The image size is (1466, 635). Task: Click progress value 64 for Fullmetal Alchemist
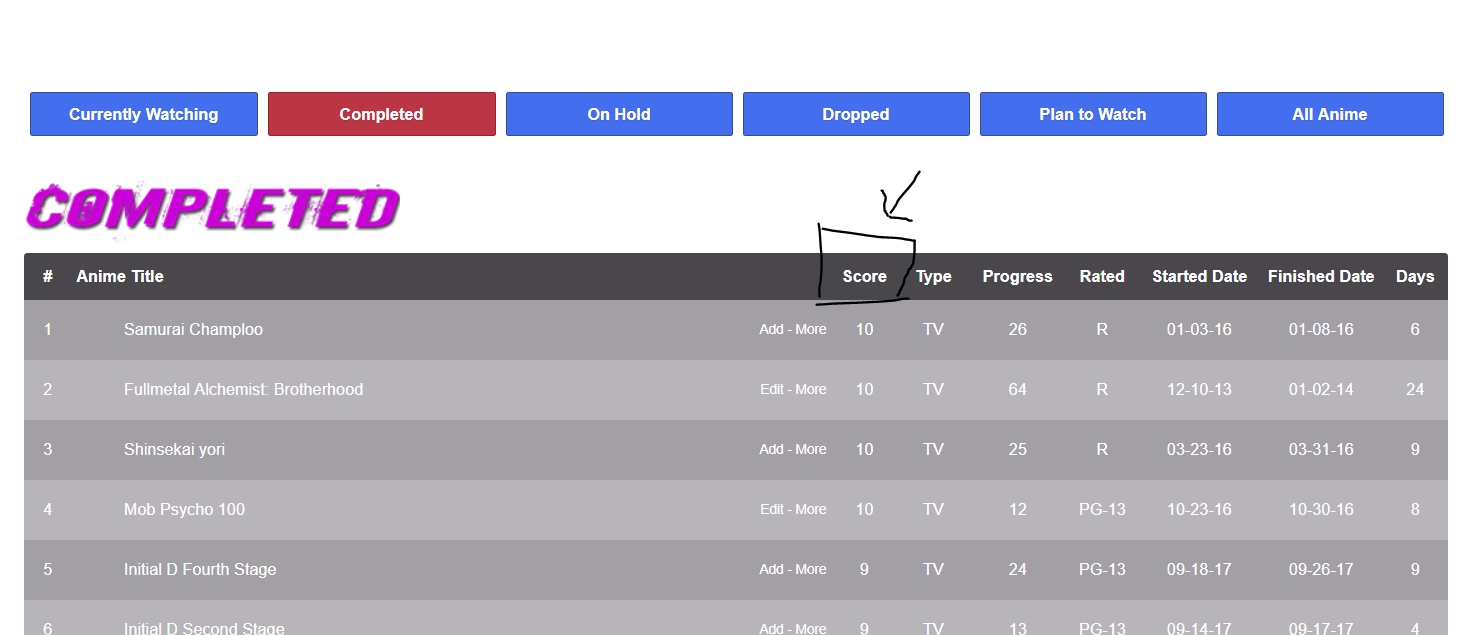[x=1017, y=389]
